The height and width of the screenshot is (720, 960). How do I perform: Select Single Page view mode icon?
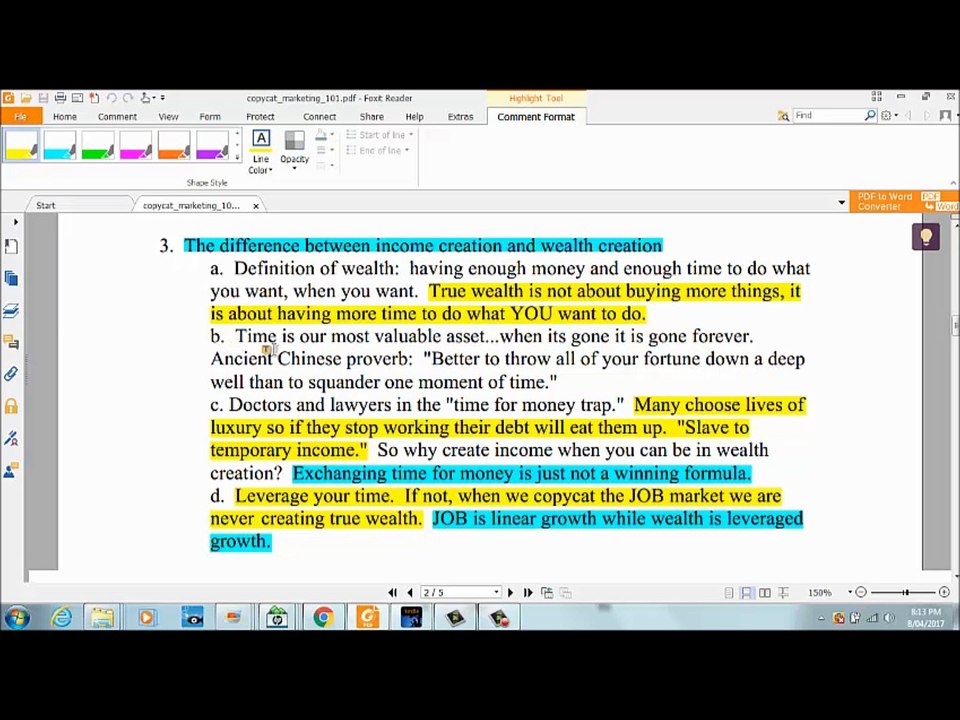pos(729,593)
